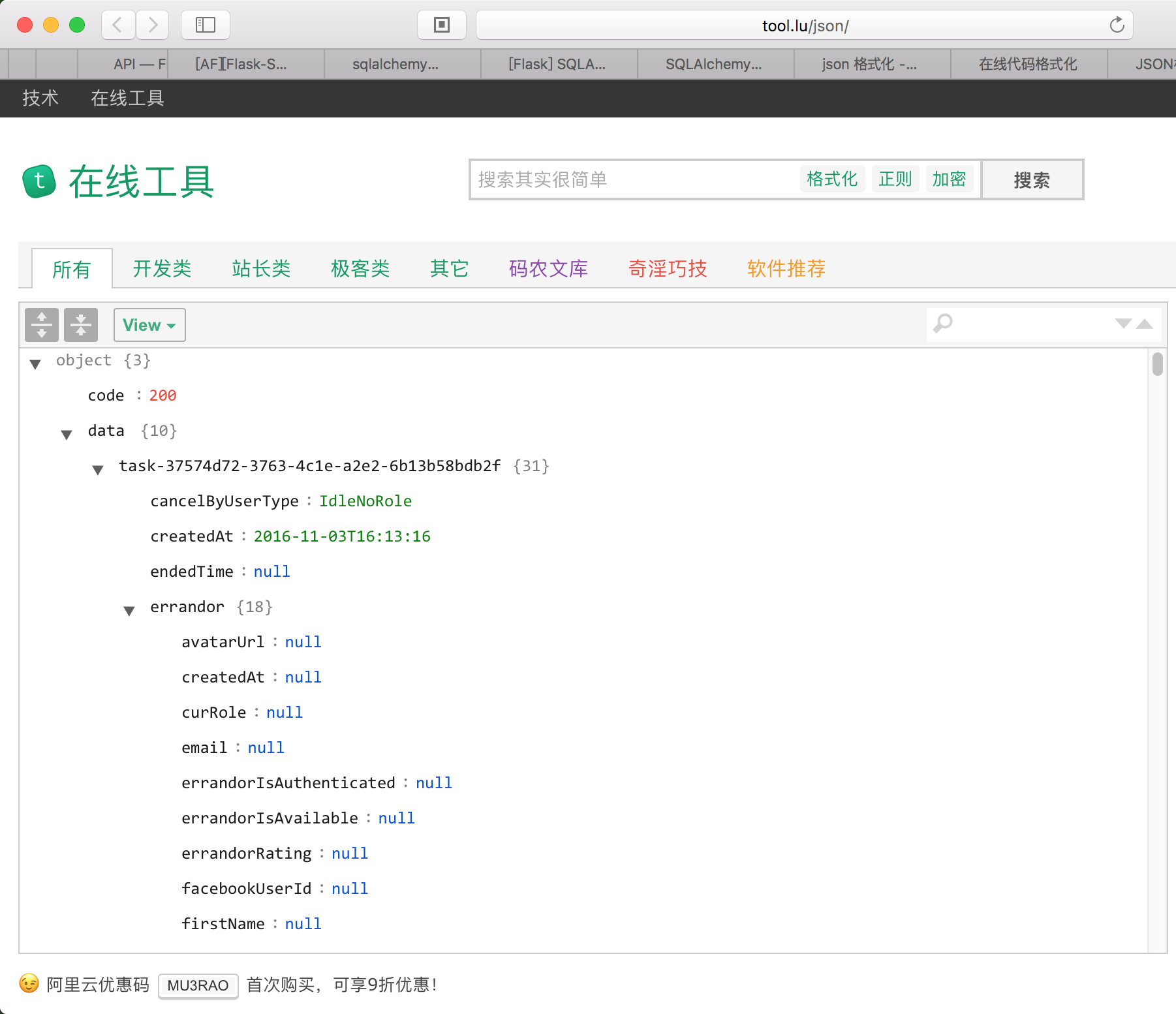Click the JSON viewer vertical scrollbar thumb
Viewport: 1176px width, 1014px height.
click(x=1158, y=363)
